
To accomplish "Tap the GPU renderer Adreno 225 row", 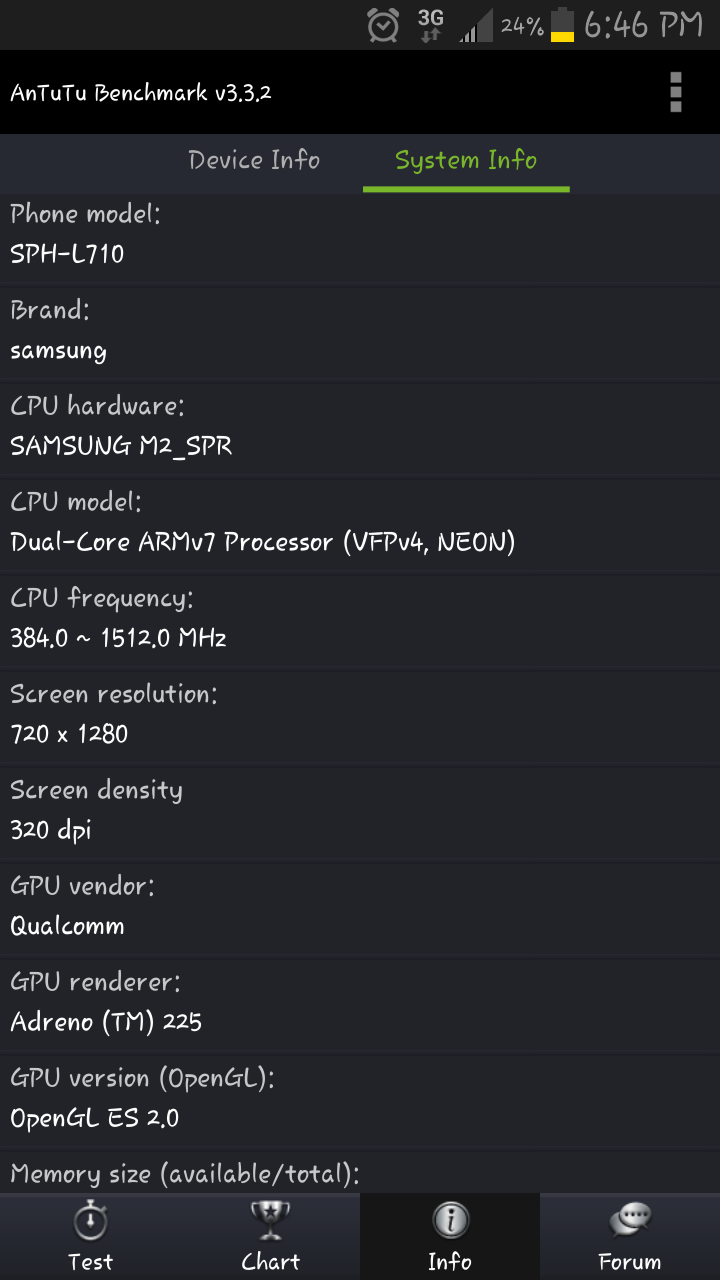I will pyautogui.click(x=360, y=1003).
